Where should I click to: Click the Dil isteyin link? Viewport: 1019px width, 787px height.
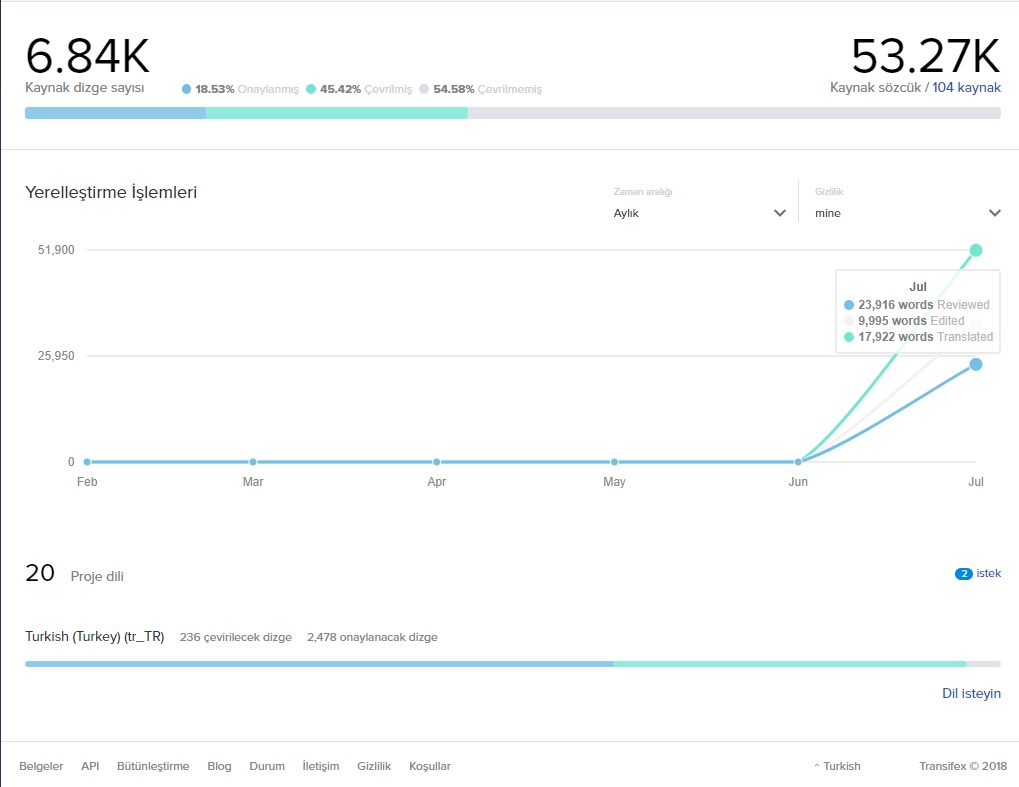tap(970, 693)
